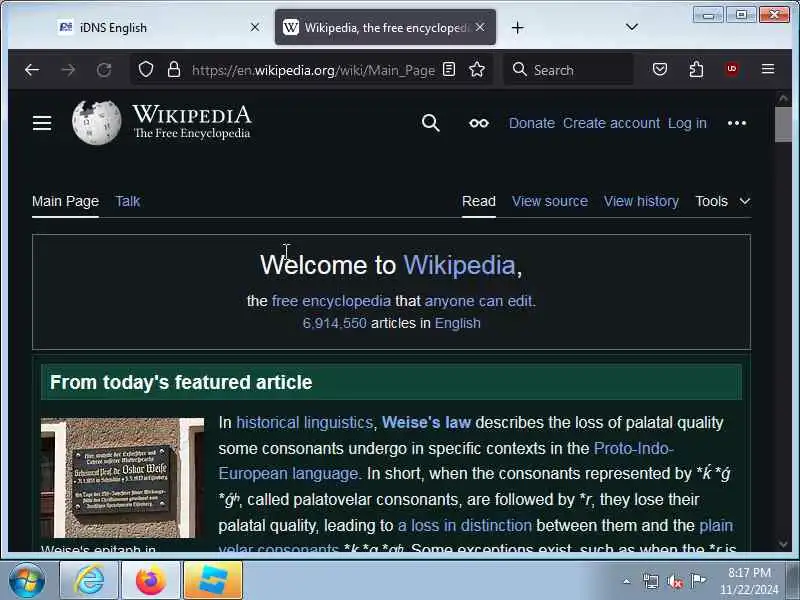Open the Extensions puzzle icon
The width and height of the screenshot is (800, 600).
coord(696,69)
